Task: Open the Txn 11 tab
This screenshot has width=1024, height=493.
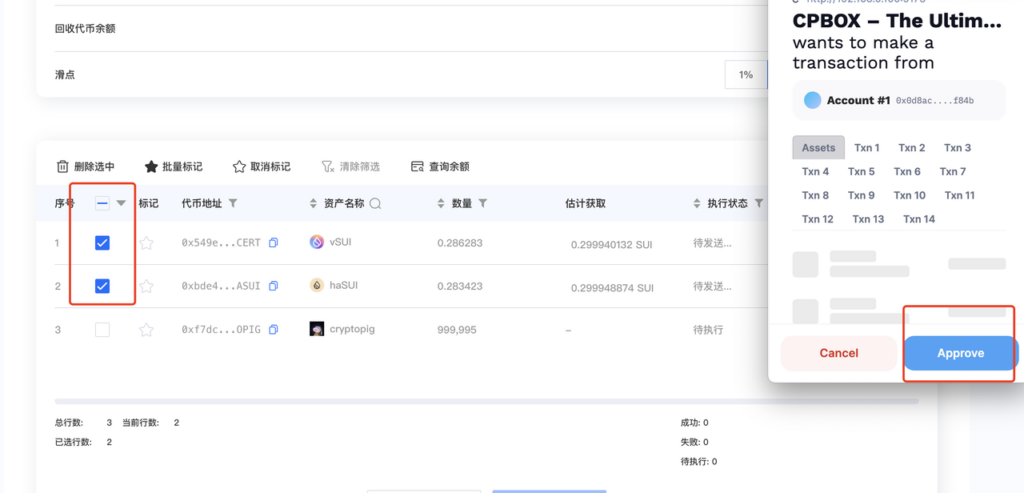Action: pos(960,195)
